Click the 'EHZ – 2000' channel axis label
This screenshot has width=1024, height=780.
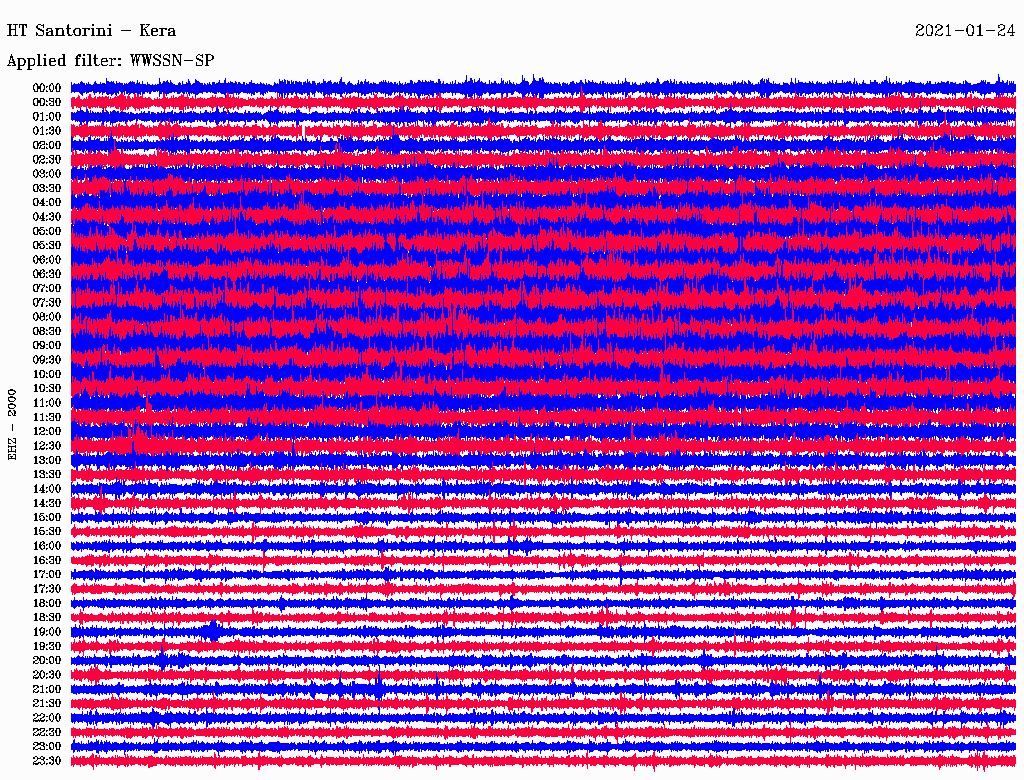pos(12,425)
